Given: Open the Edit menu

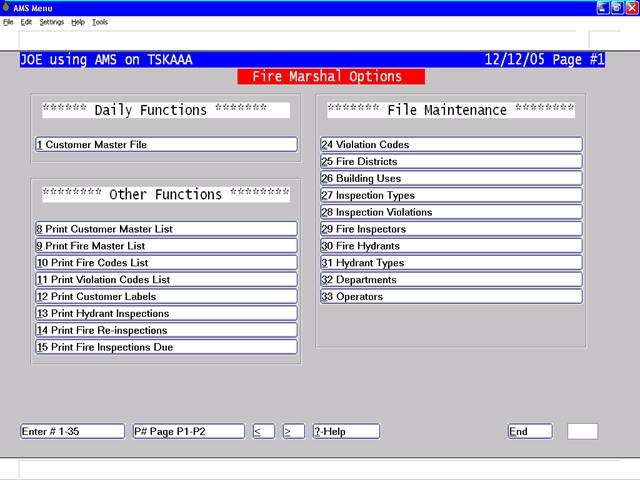Looking at the screenshot, I should pyautogui.click(x=25, y=22).
